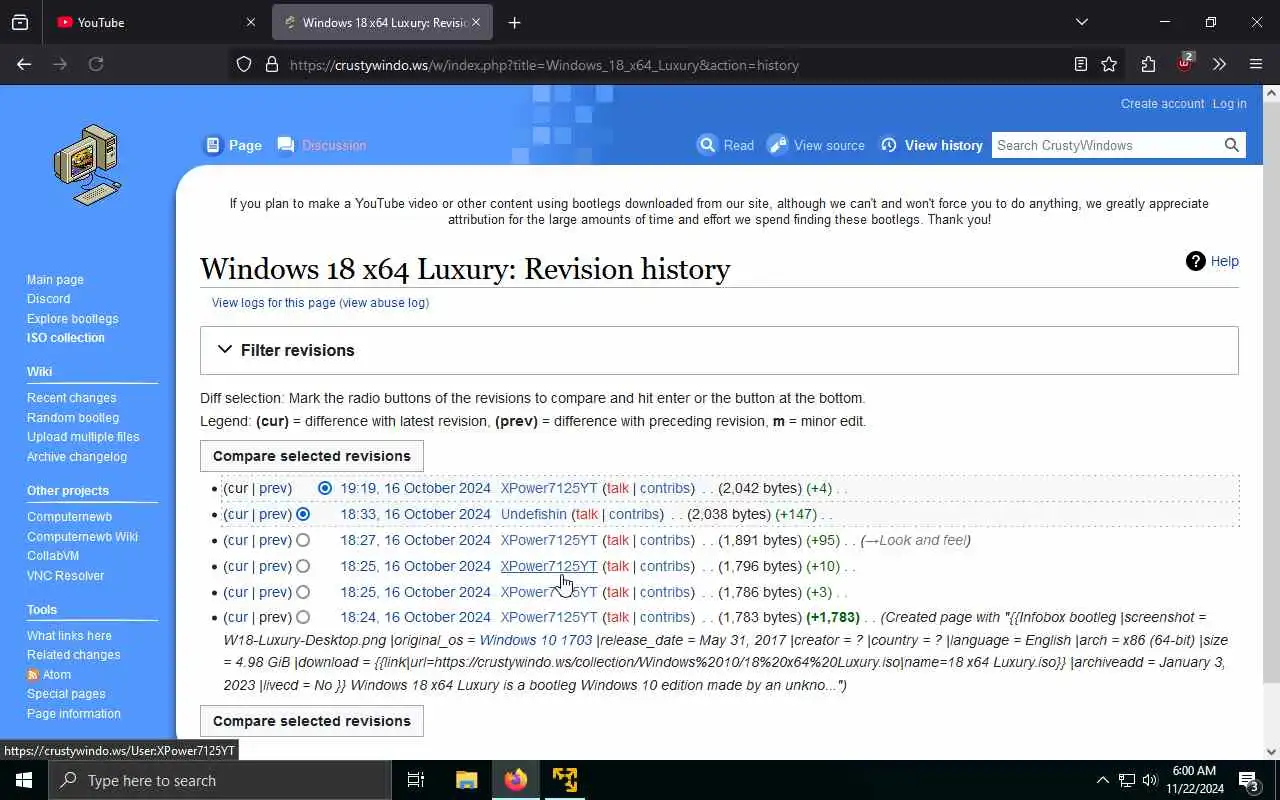Image resolution: width=1280 pixels, height=800 pixels.
Task: Select radio button for 18:24 revision
Action: pyautogui.click(x=303, y=617)
